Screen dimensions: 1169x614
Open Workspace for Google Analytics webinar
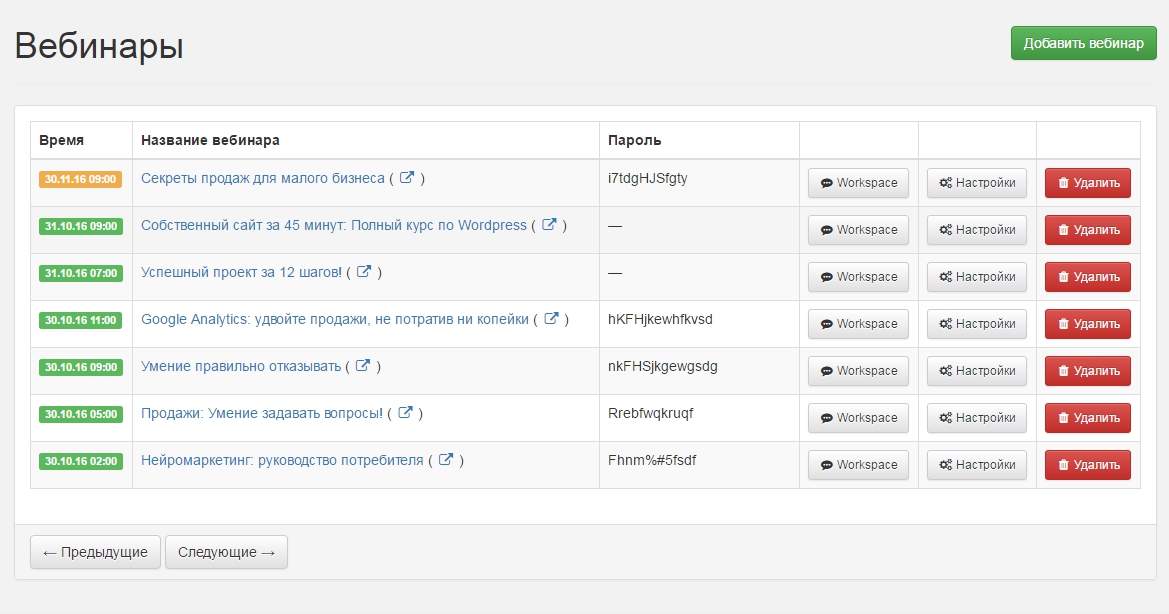coord(858,324)
